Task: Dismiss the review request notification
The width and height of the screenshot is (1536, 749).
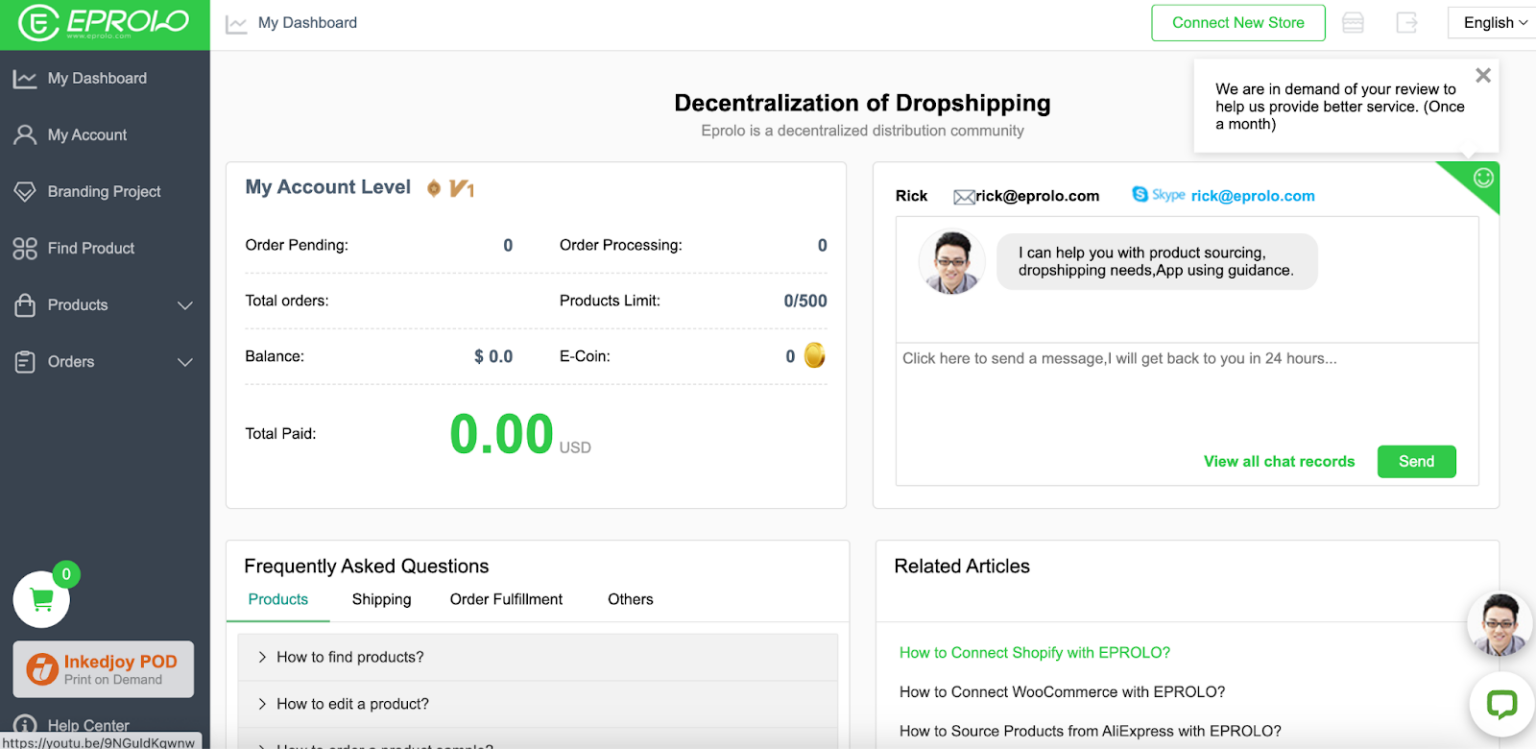Action: [1483, 74]
